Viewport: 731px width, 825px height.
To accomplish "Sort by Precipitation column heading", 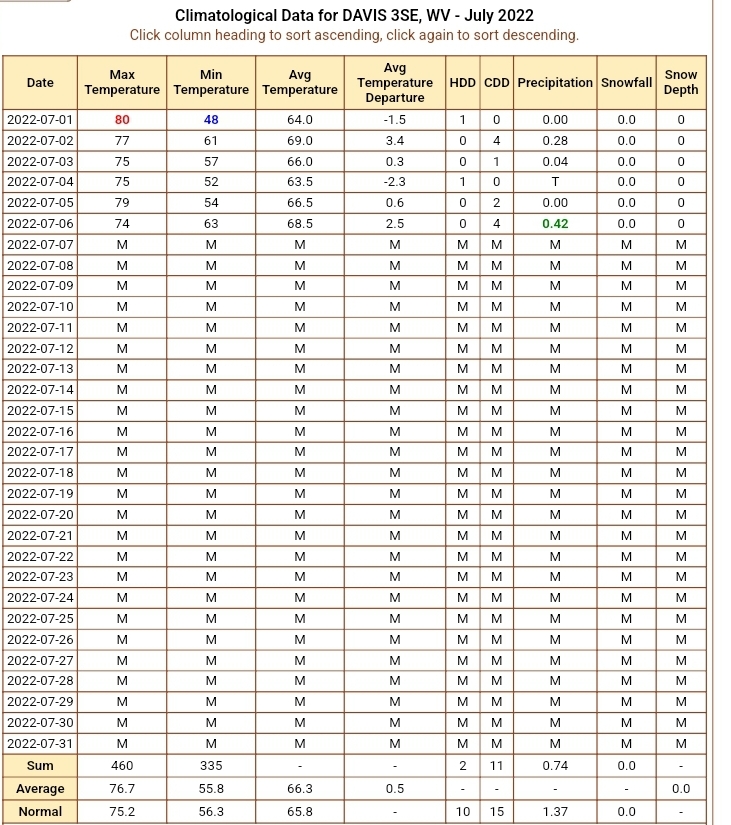I will click(555, 83).
